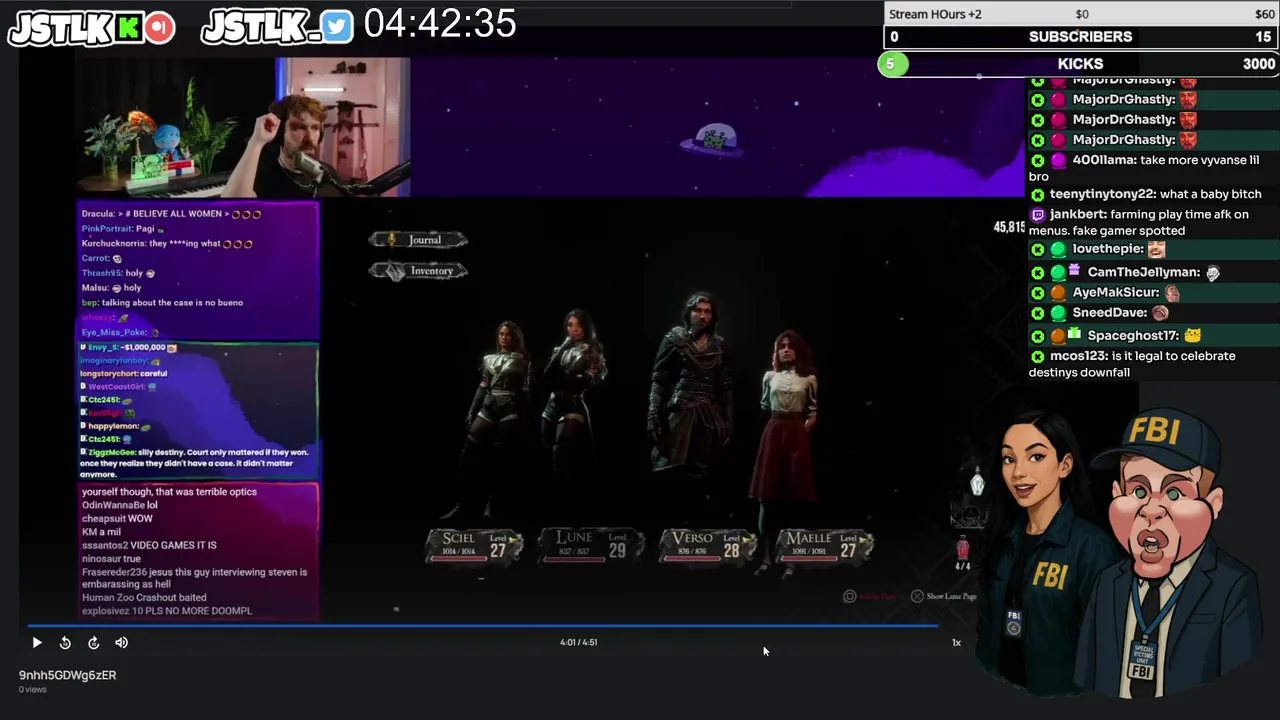Click the emote in lovethepie's message
The image size is (1280, 720).
pos(1156,249)
